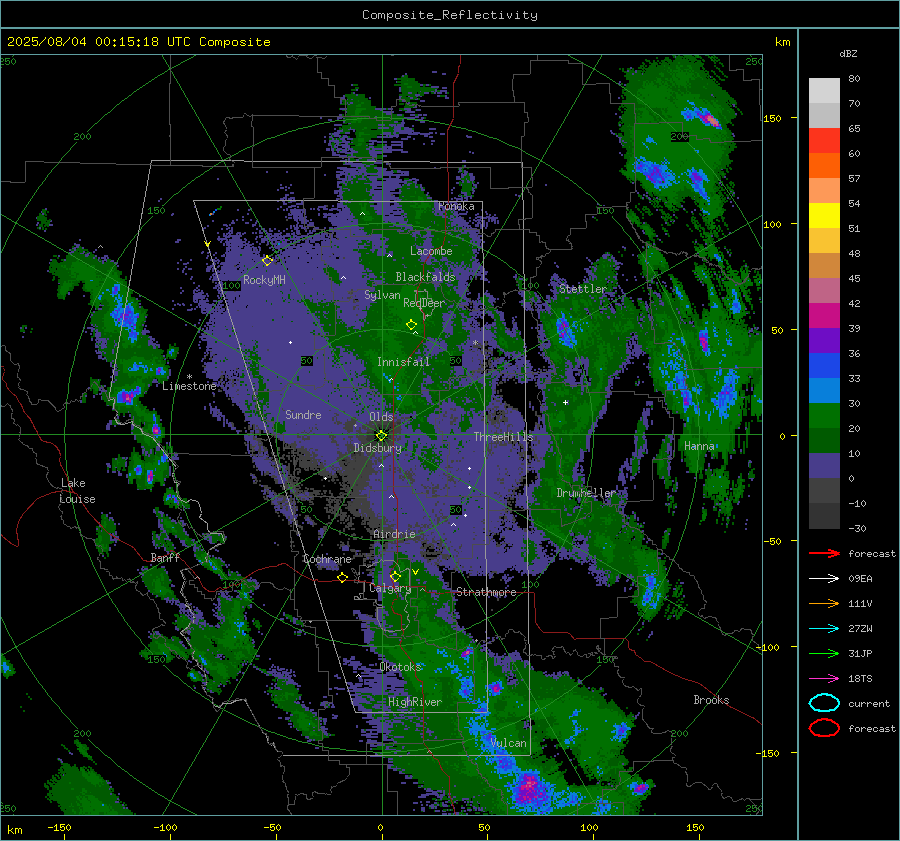900x841 pixels.
Task: Click the Blackfalds city label
Action: coord(425,277)
